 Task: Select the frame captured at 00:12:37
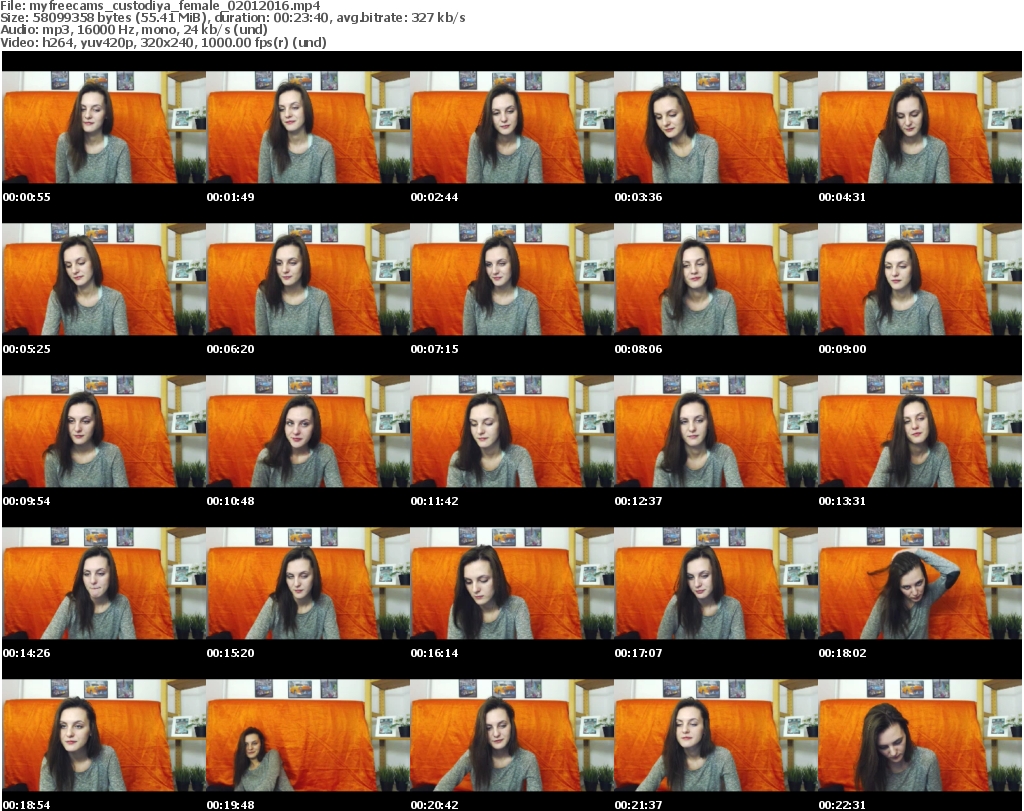coord(715,432)
